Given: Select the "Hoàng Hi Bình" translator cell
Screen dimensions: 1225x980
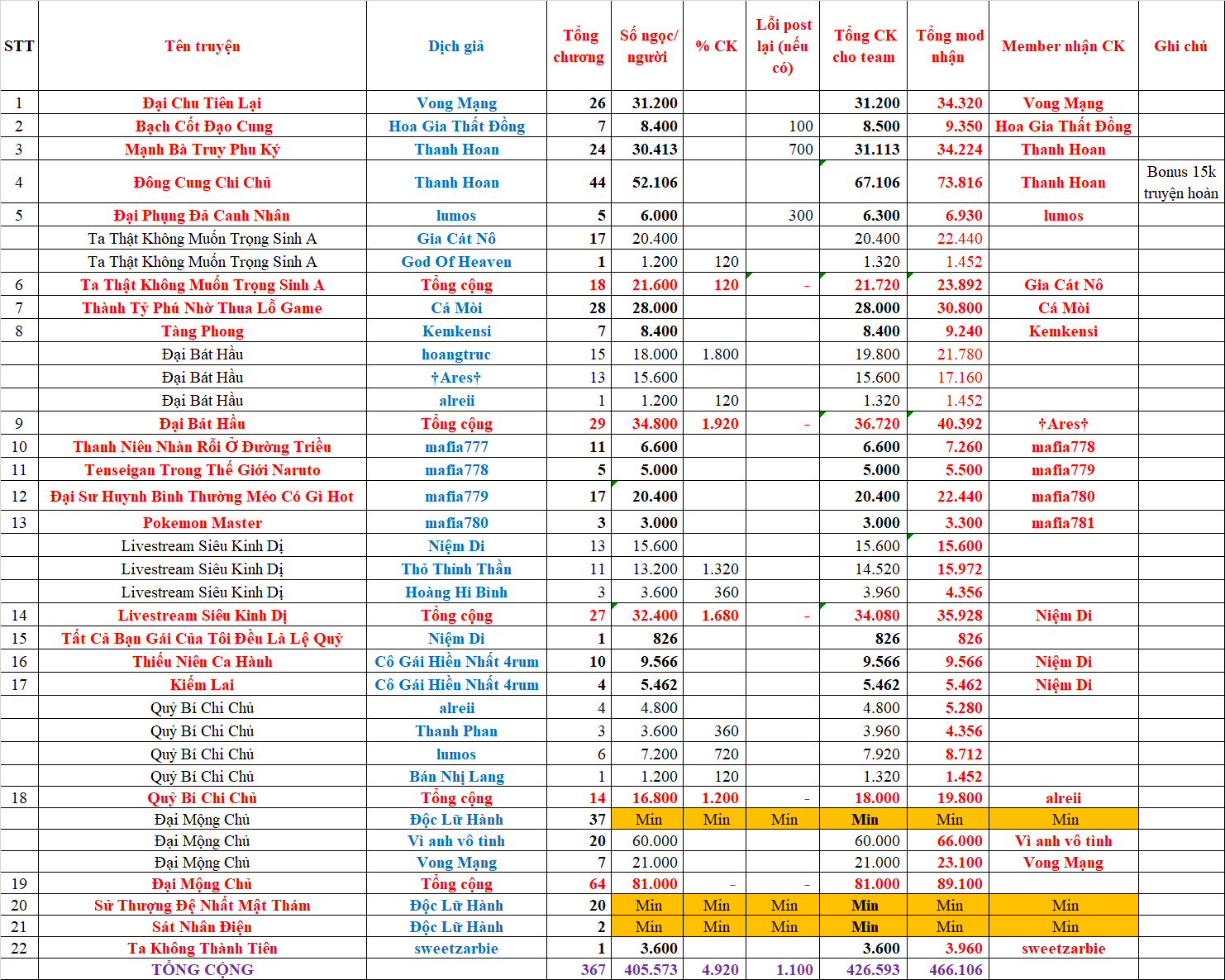Looking at the screenshot, I should click(456, 592).
